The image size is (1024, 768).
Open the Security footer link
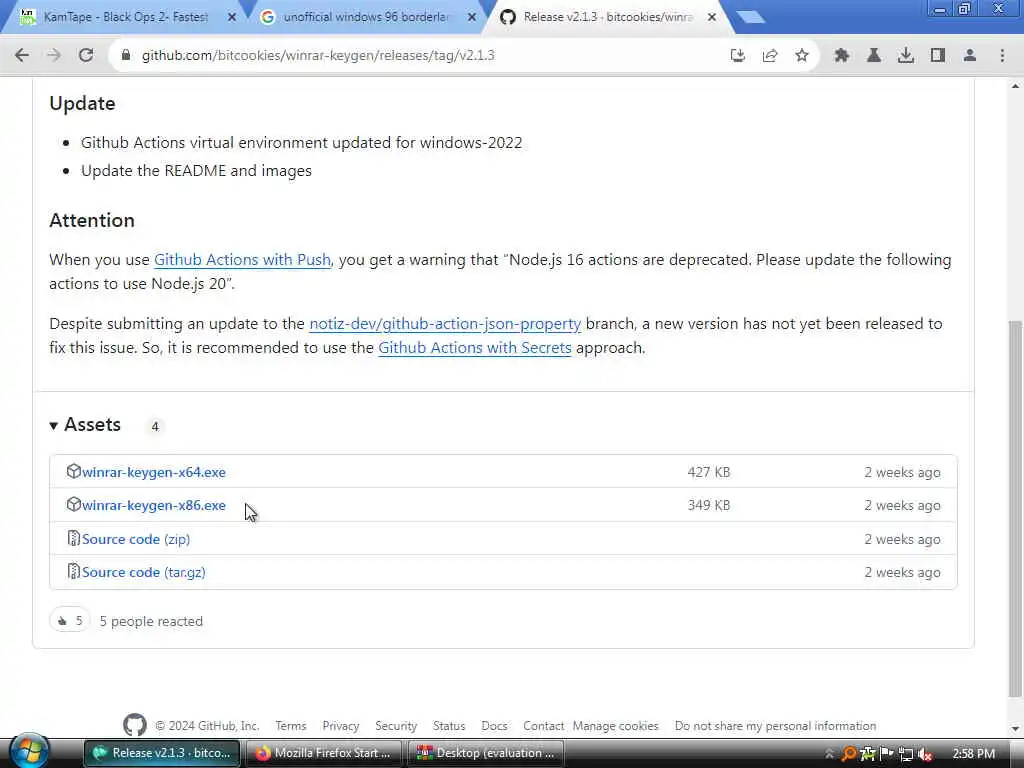click(x=396, y=726)
